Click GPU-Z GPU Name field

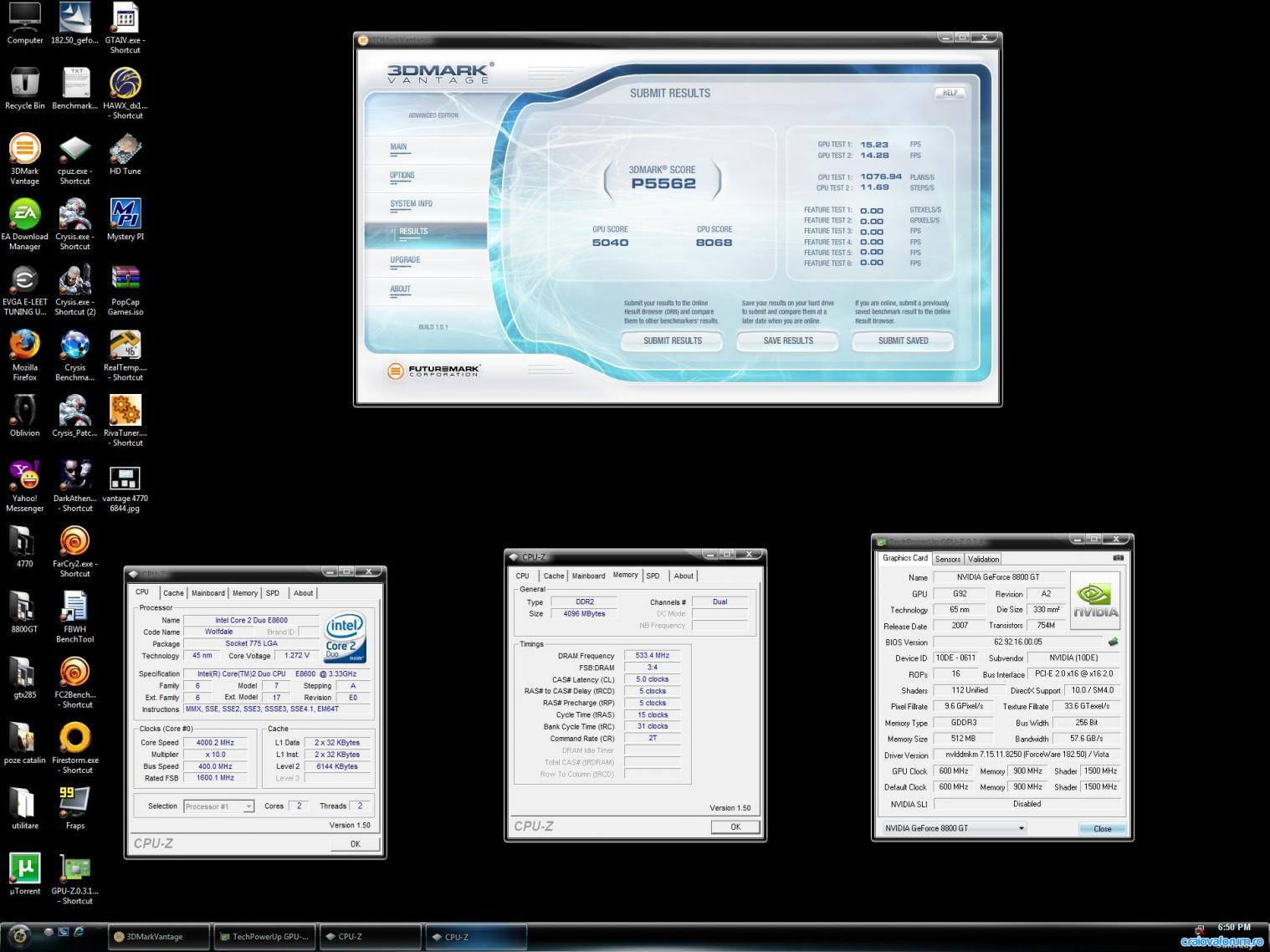tap(998, 577)
